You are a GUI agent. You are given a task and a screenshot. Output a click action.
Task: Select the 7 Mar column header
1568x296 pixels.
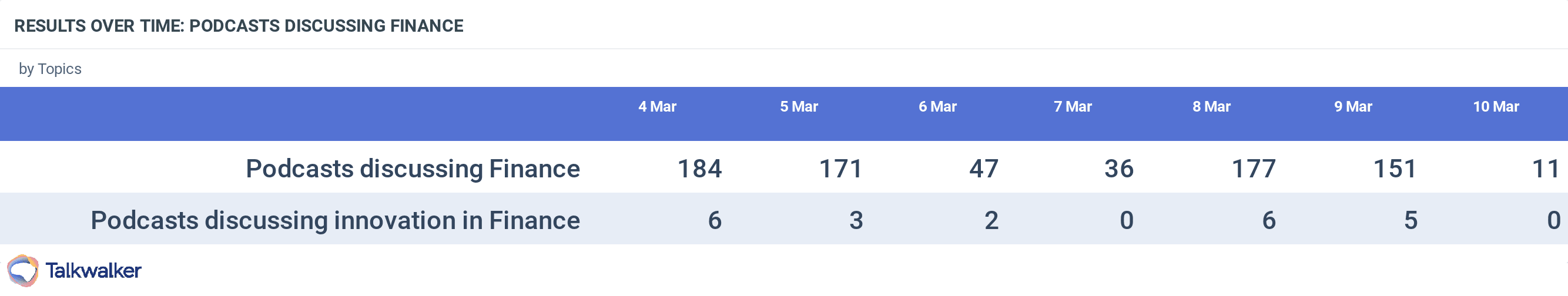pyautogui.click(x=1073, y=106)
